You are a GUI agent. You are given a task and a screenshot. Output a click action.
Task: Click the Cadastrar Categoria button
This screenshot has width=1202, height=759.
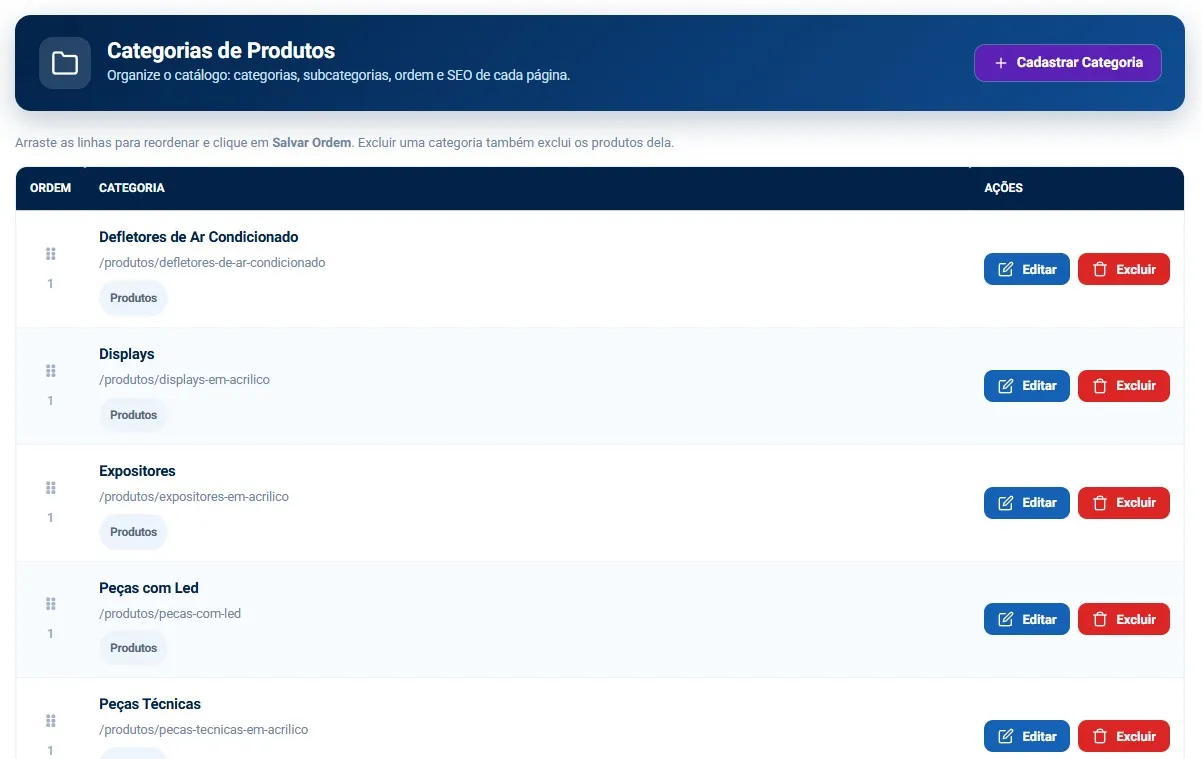tap(1067, 63)
